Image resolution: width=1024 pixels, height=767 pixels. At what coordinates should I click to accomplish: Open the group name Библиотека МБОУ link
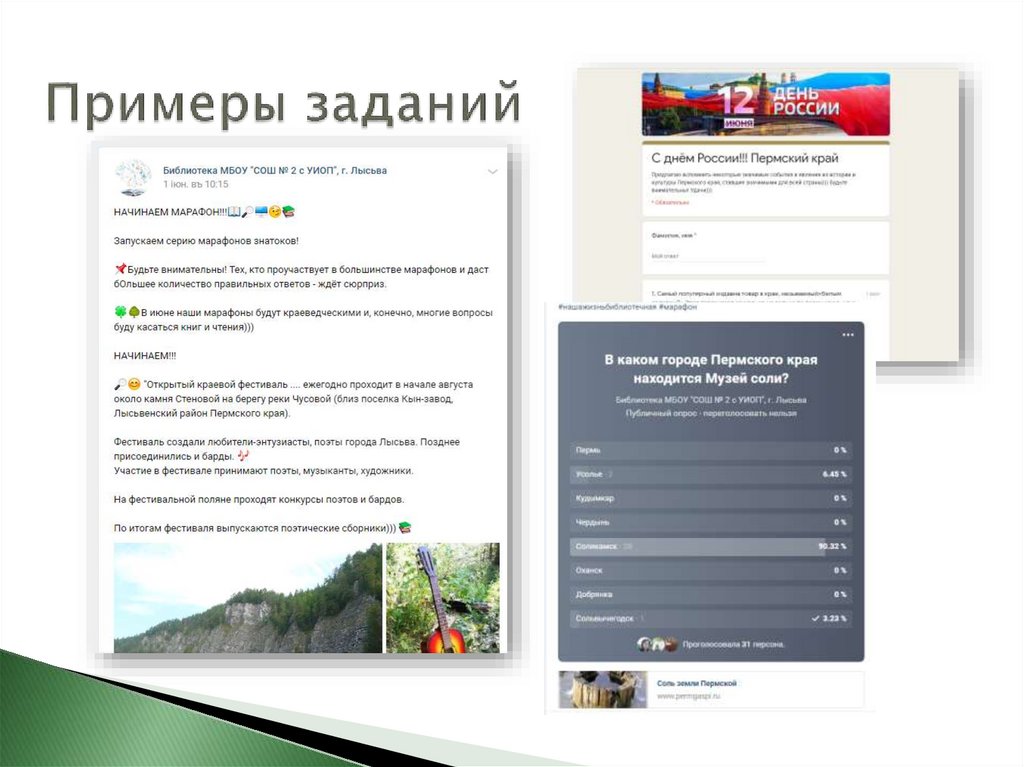pyautogui.click(x=275, y=171)
